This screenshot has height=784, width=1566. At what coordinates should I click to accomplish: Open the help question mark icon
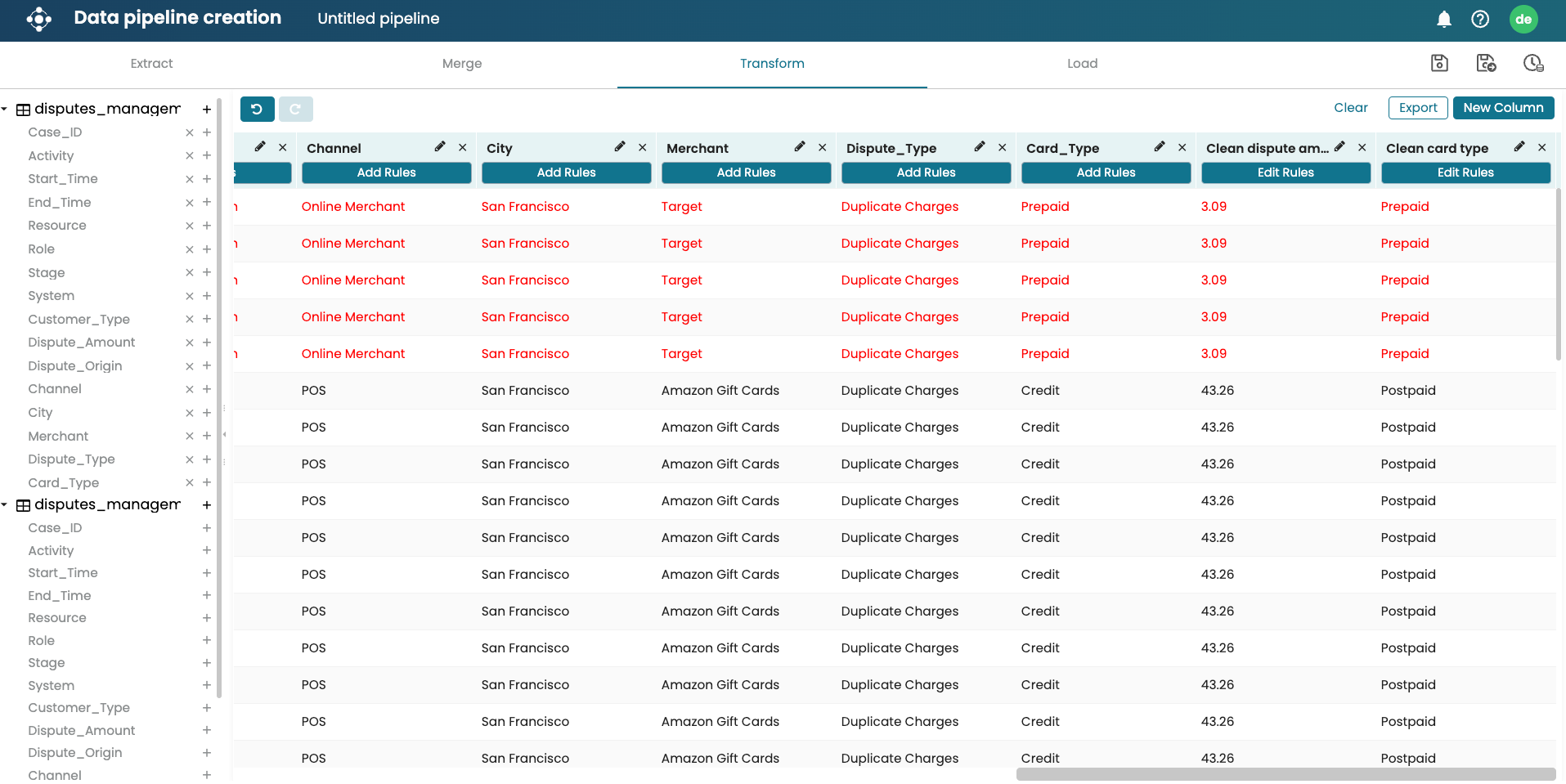(1480, 19)
